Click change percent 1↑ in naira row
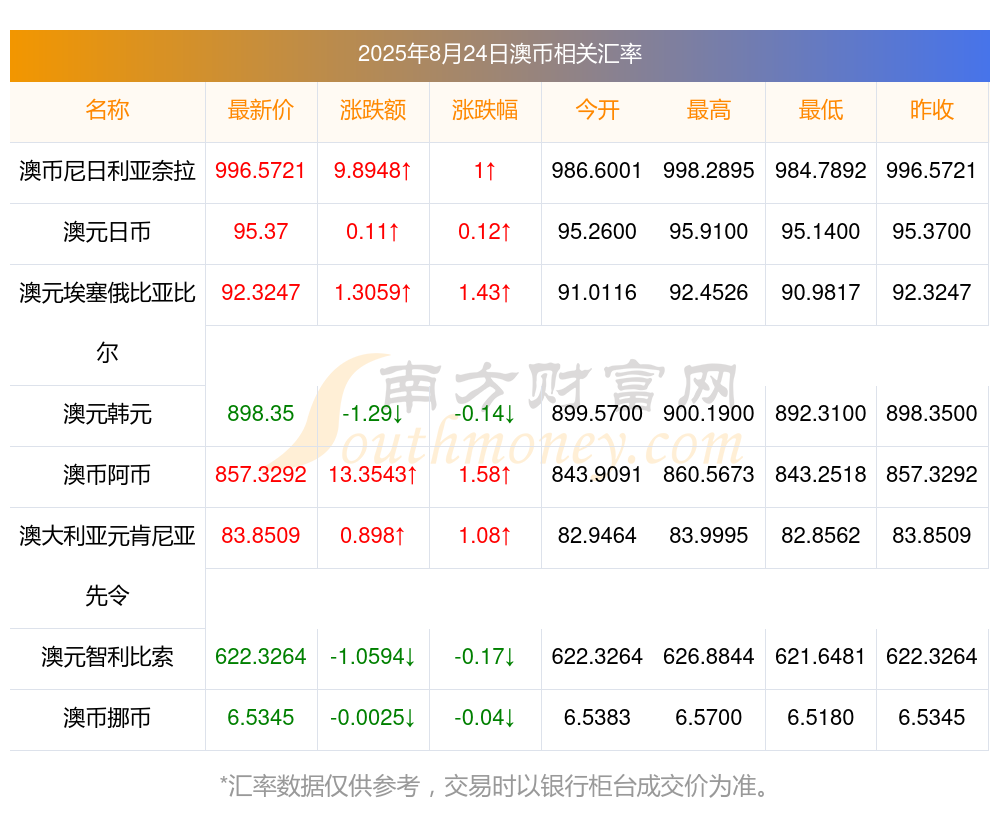 (x=485, y=170)
